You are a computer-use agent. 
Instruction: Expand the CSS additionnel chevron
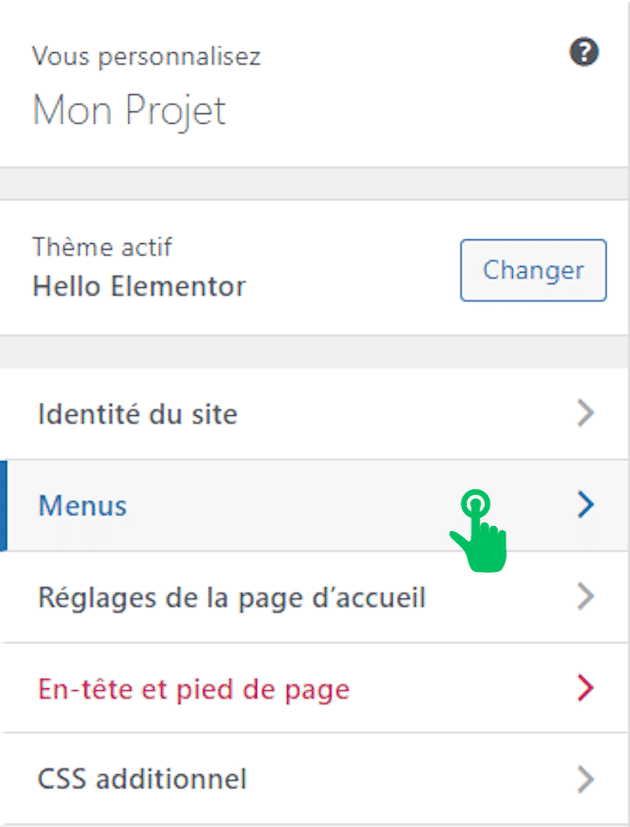point(586,779)
